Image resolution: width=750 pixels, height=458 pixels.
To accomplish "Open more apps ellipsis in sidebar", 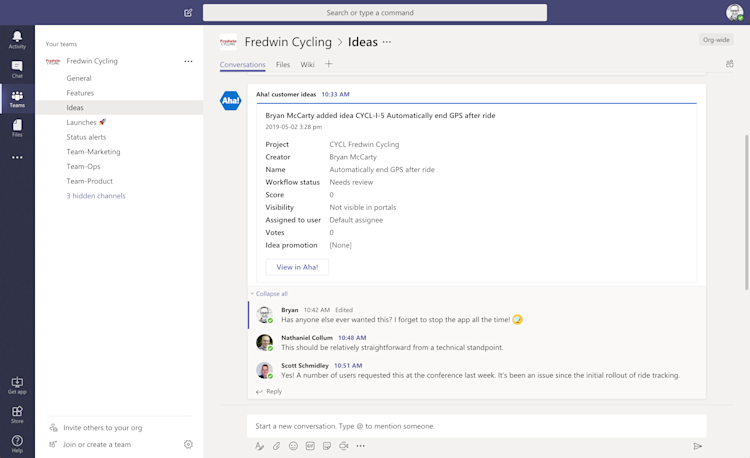I will pos(17,157).
